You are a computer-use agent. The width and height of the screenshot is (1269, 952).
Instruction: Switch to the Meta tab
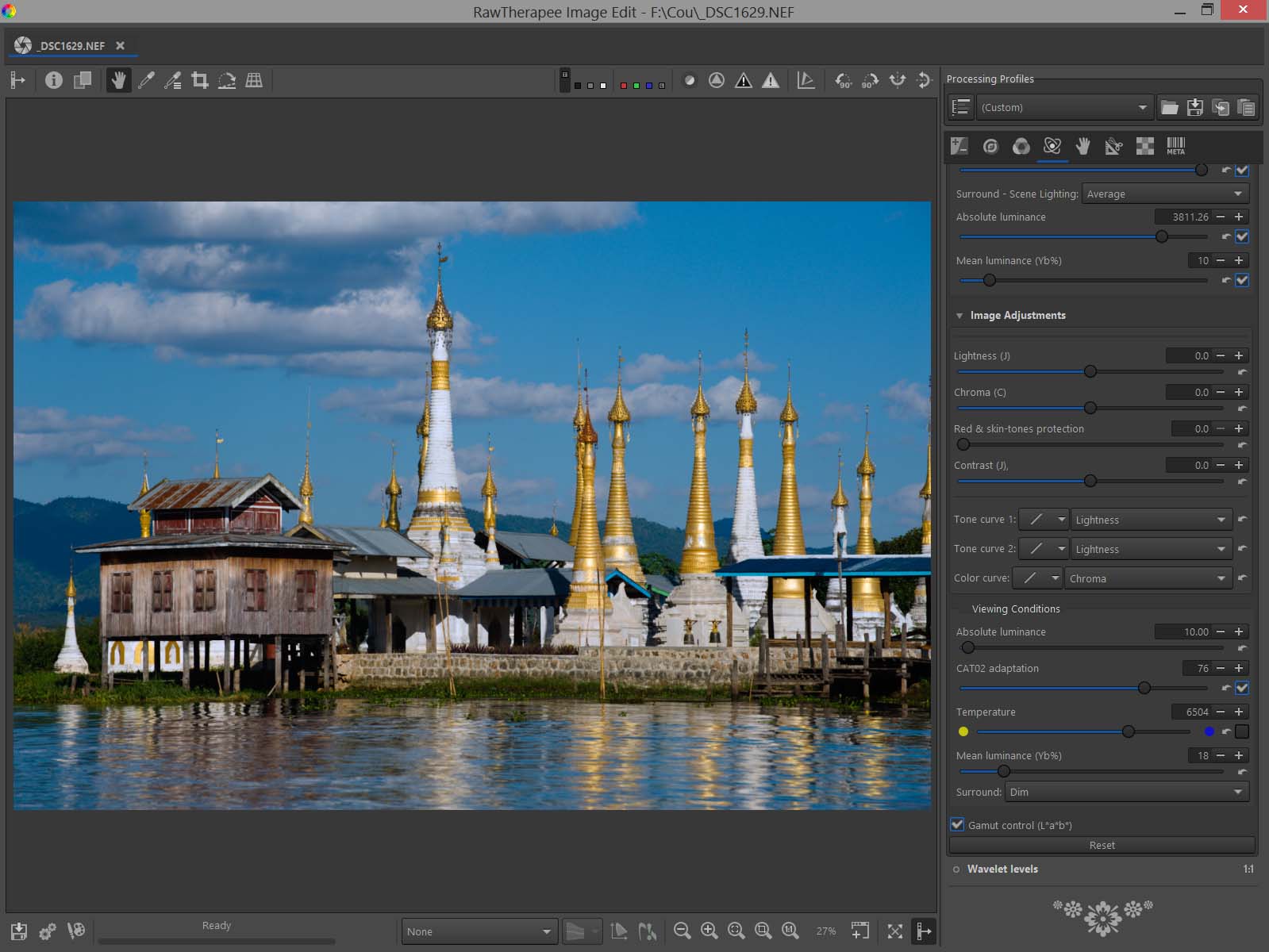click(1175, 146)
